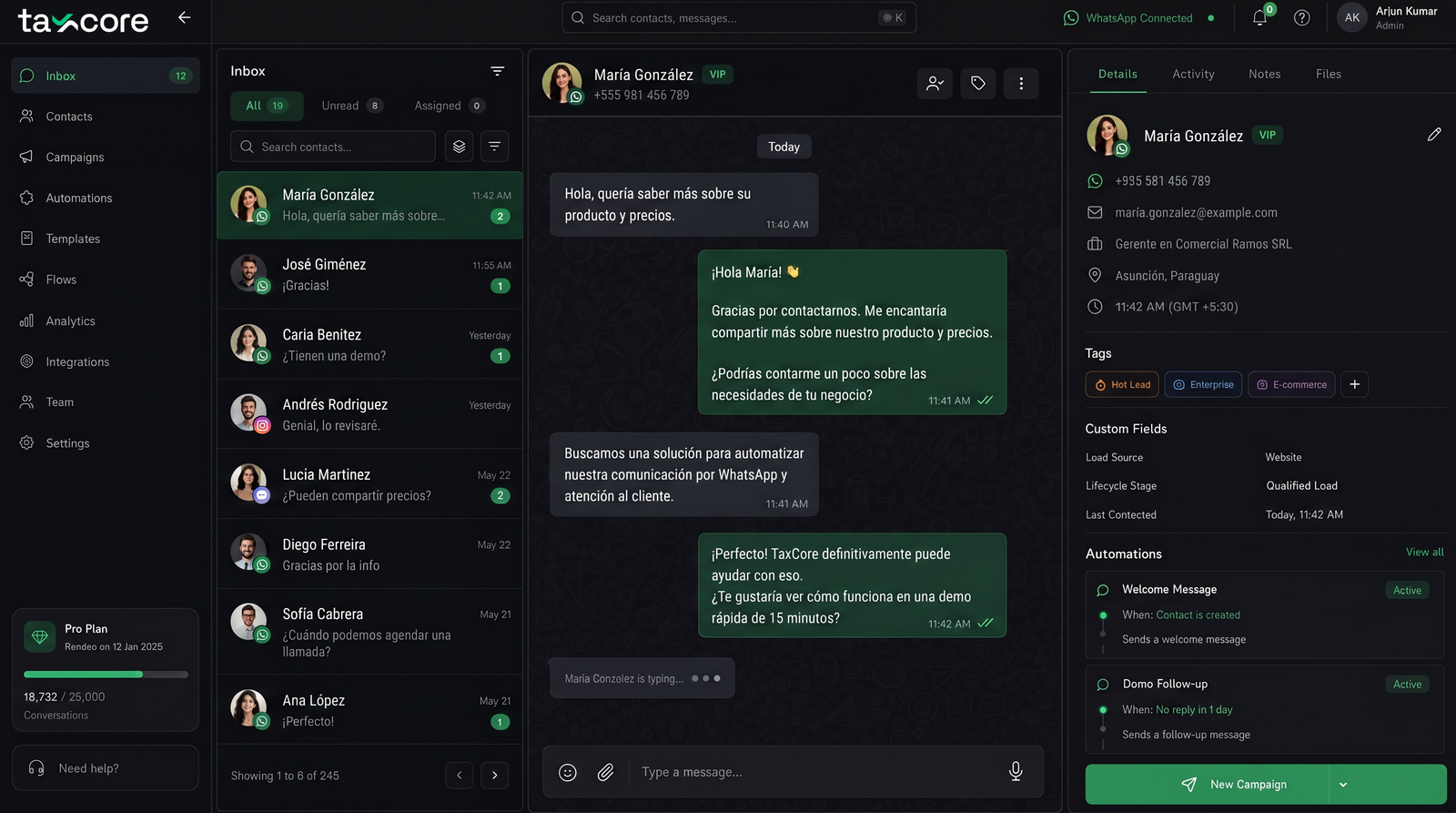
Task: Open Templates in sidebar
Action: [x=106, y=239]
